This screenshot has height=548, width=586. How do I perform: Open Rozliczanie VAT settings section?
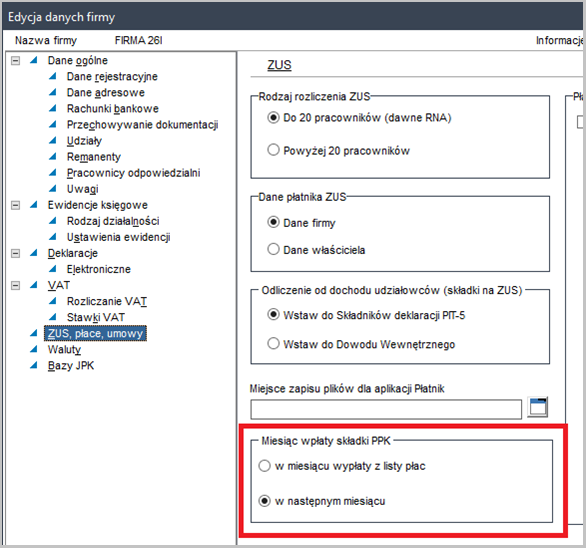pyautogui.click(x=107, y=301)
